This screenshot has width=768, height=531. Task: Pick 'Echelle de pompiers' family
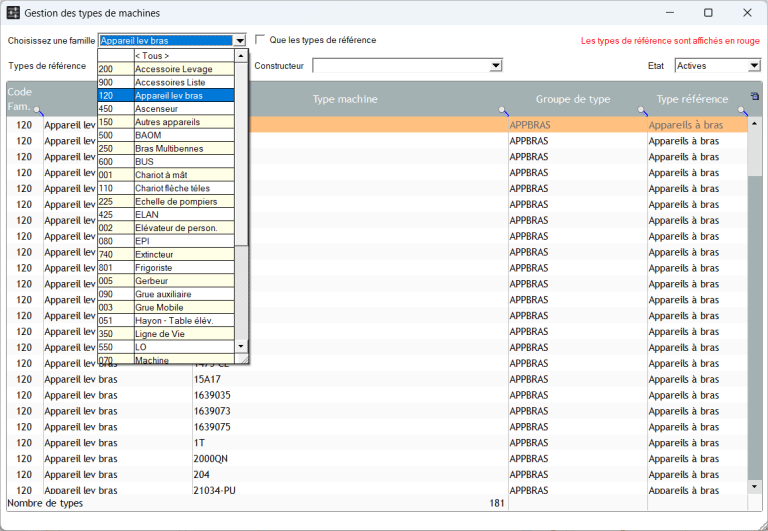pos(166,201)
